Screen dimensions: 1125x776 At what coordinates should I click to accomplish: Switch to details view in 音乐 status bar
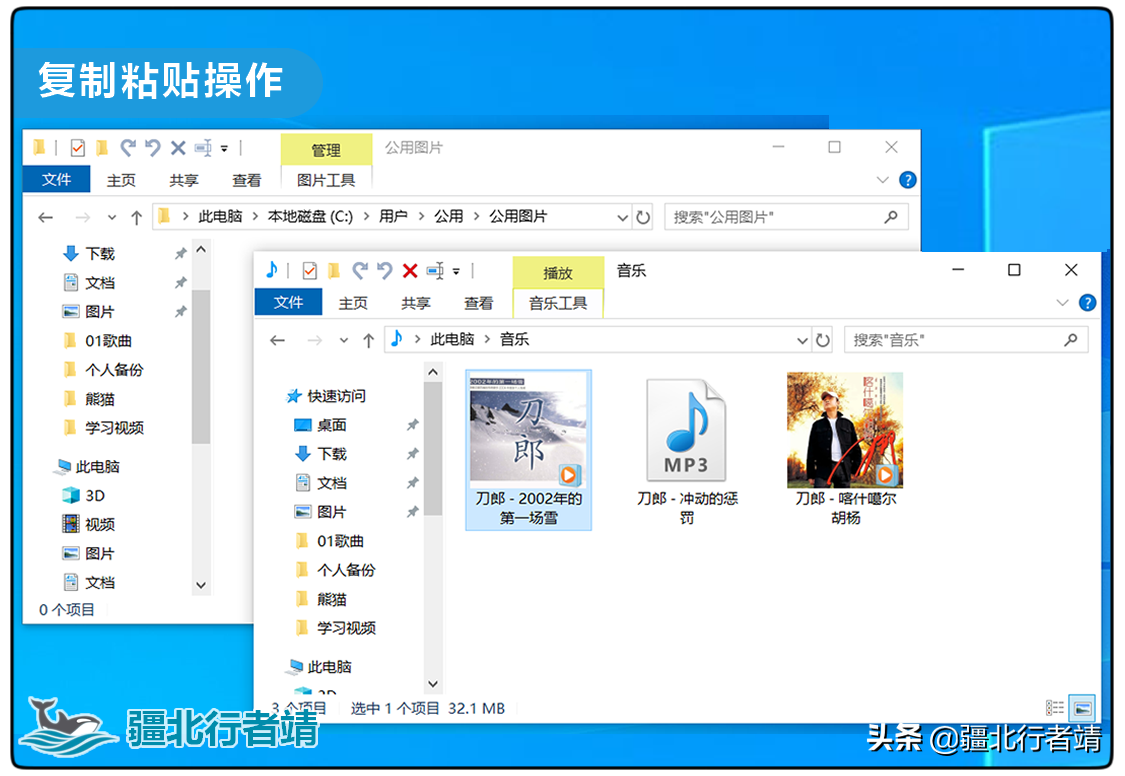(x=1055, y=709)
